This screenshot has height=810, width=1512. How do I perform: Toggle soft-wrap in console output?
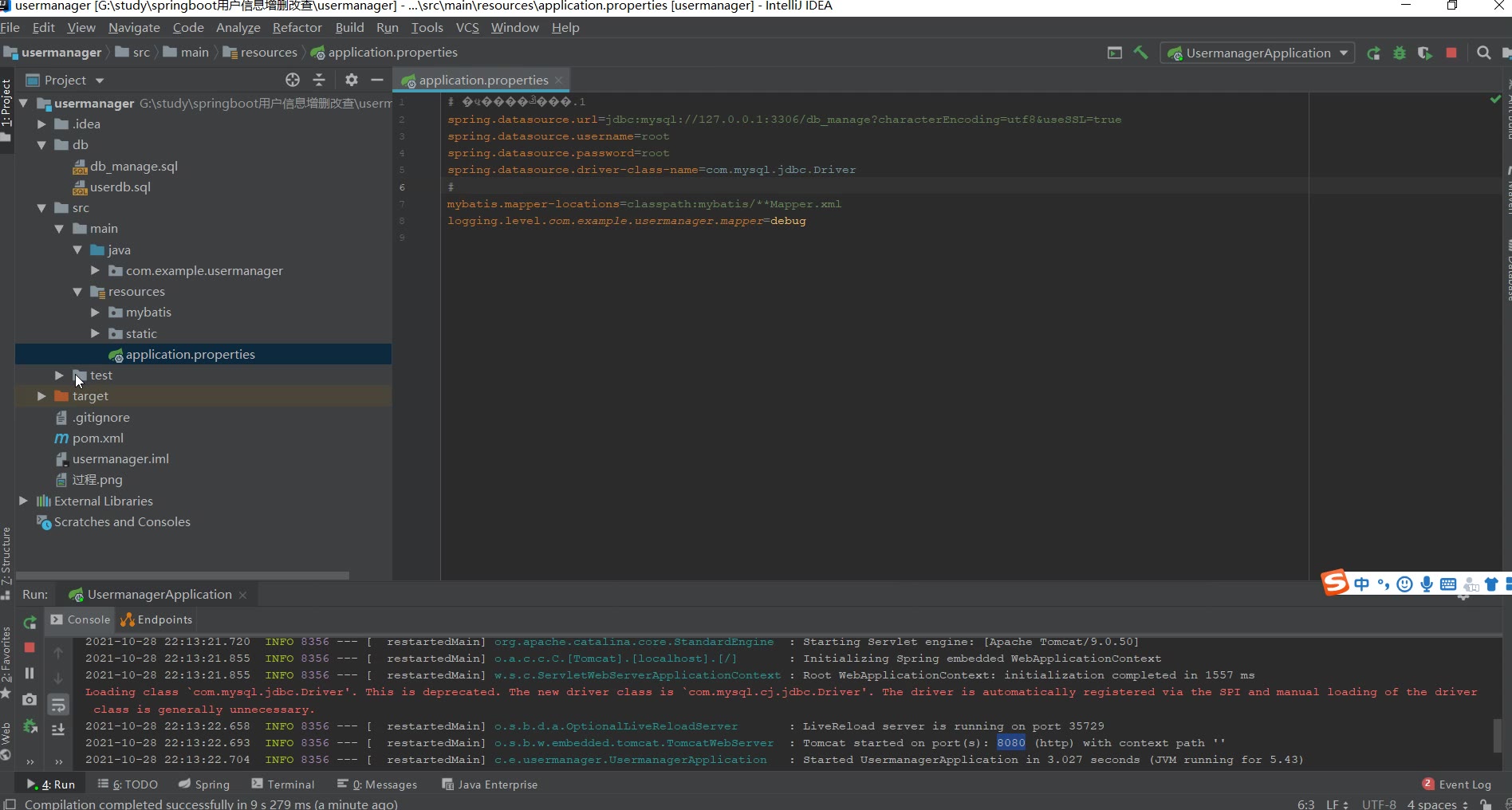pyautogui.click(x=58, y=705)
